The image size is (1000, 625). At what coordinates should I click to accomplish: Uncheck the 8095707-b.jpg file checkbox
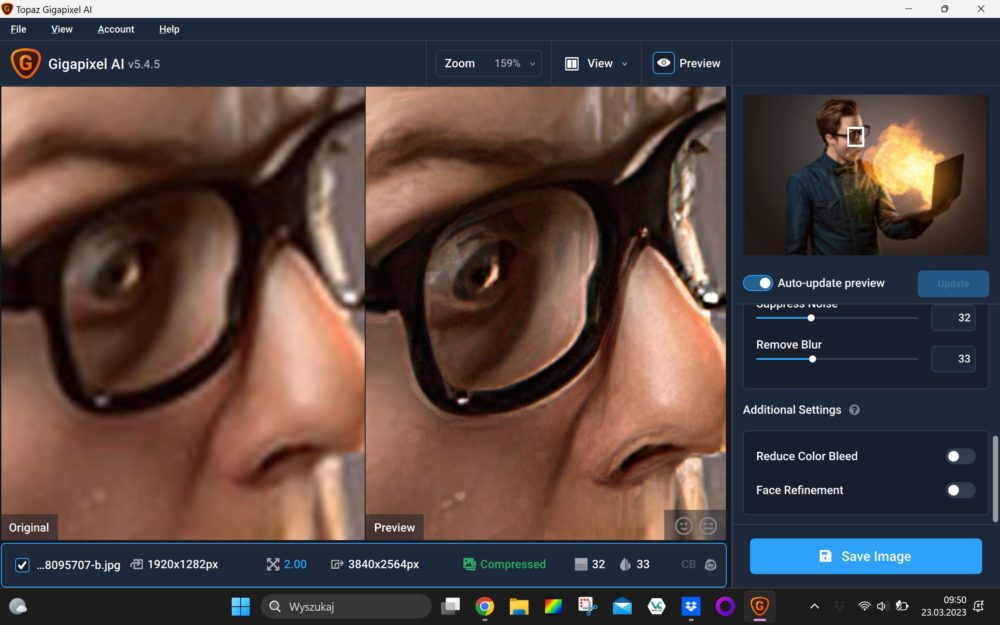tap(22, 565)
